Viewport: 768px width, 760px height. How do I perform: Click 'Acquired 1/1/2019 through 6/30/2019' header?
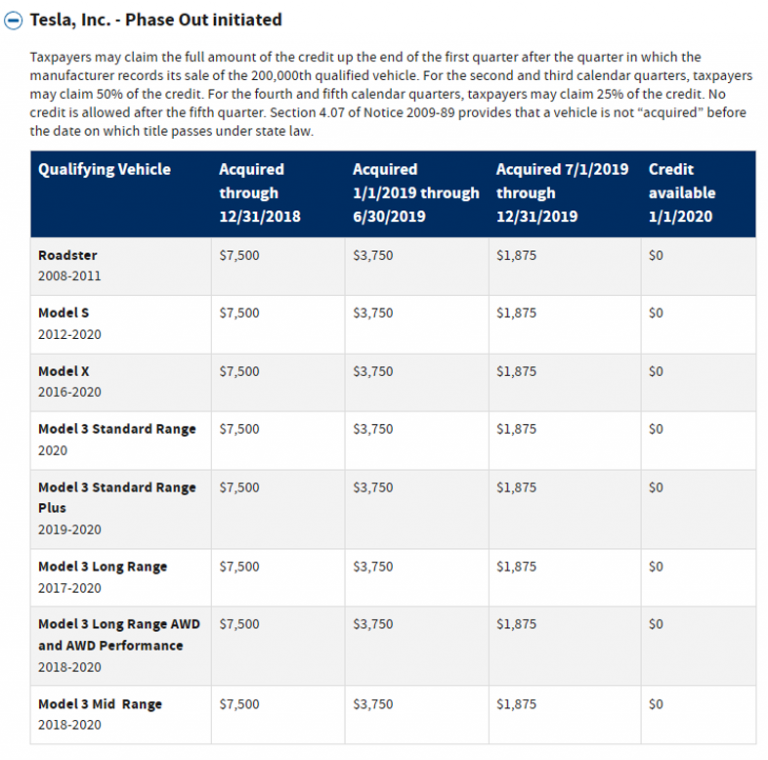(415, 192)
